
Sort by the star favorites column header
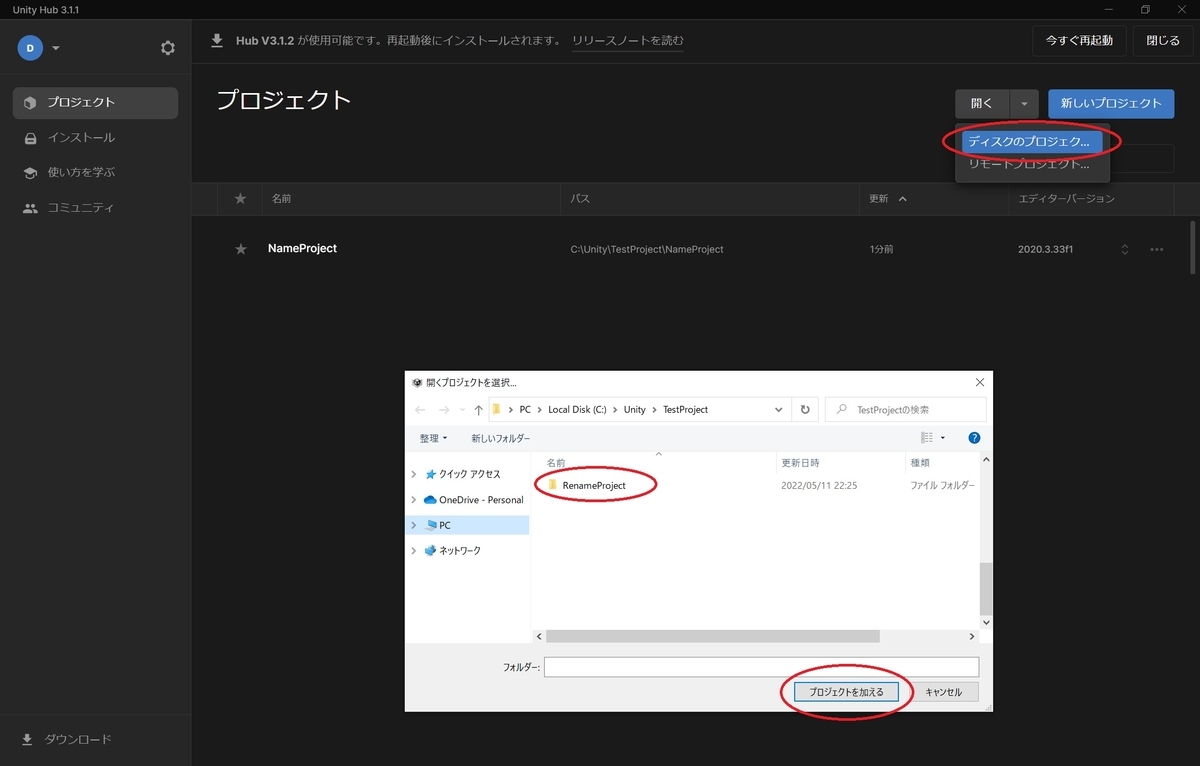(240, 199)
